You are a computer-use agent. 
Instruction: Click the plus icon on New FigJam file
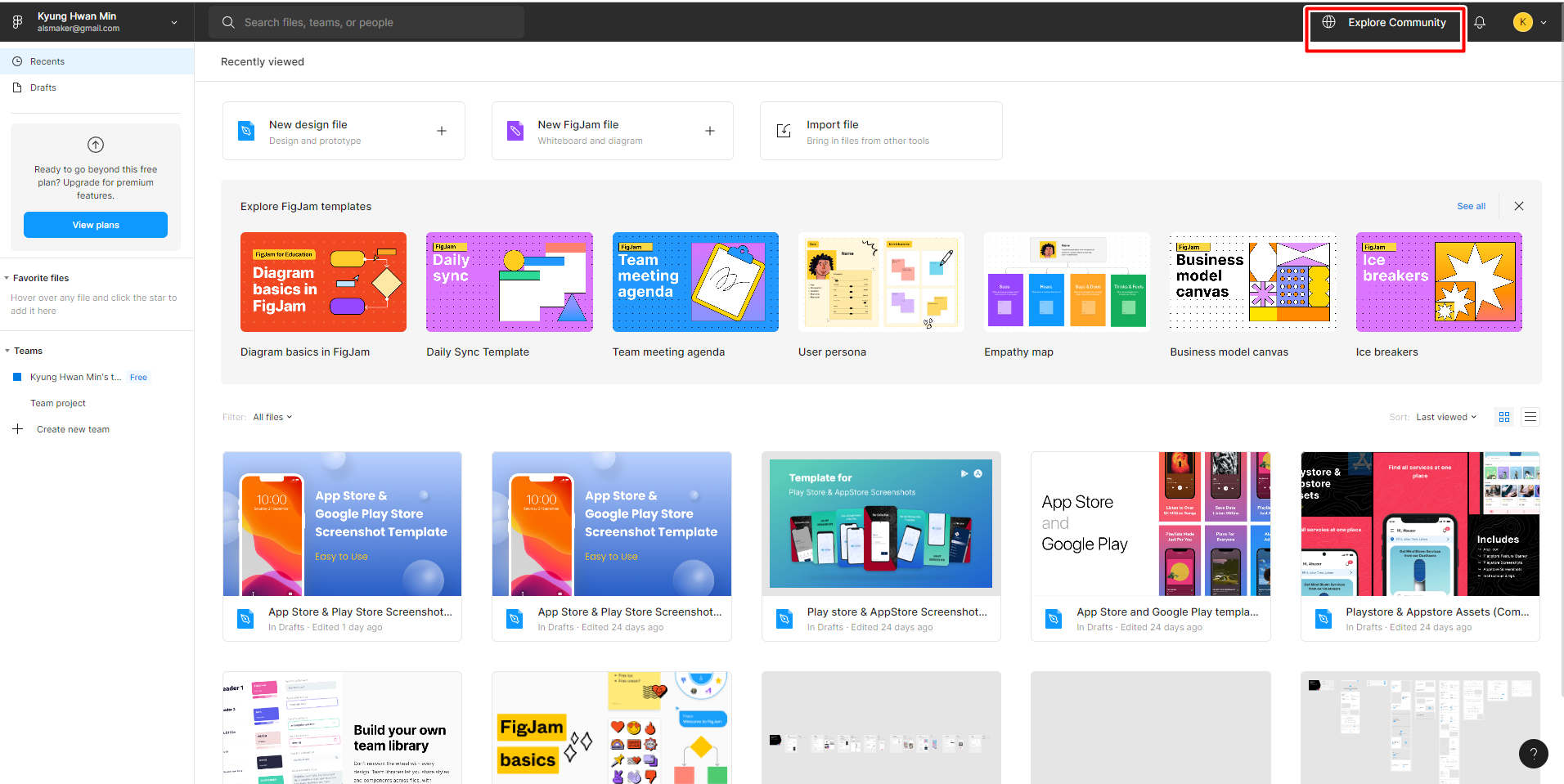pos(710,131)
